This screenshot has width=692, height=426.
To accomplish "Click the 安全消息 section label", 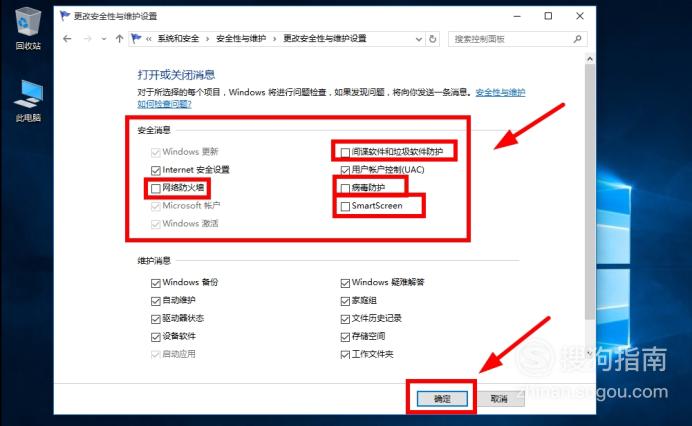I will pos(154,130).
